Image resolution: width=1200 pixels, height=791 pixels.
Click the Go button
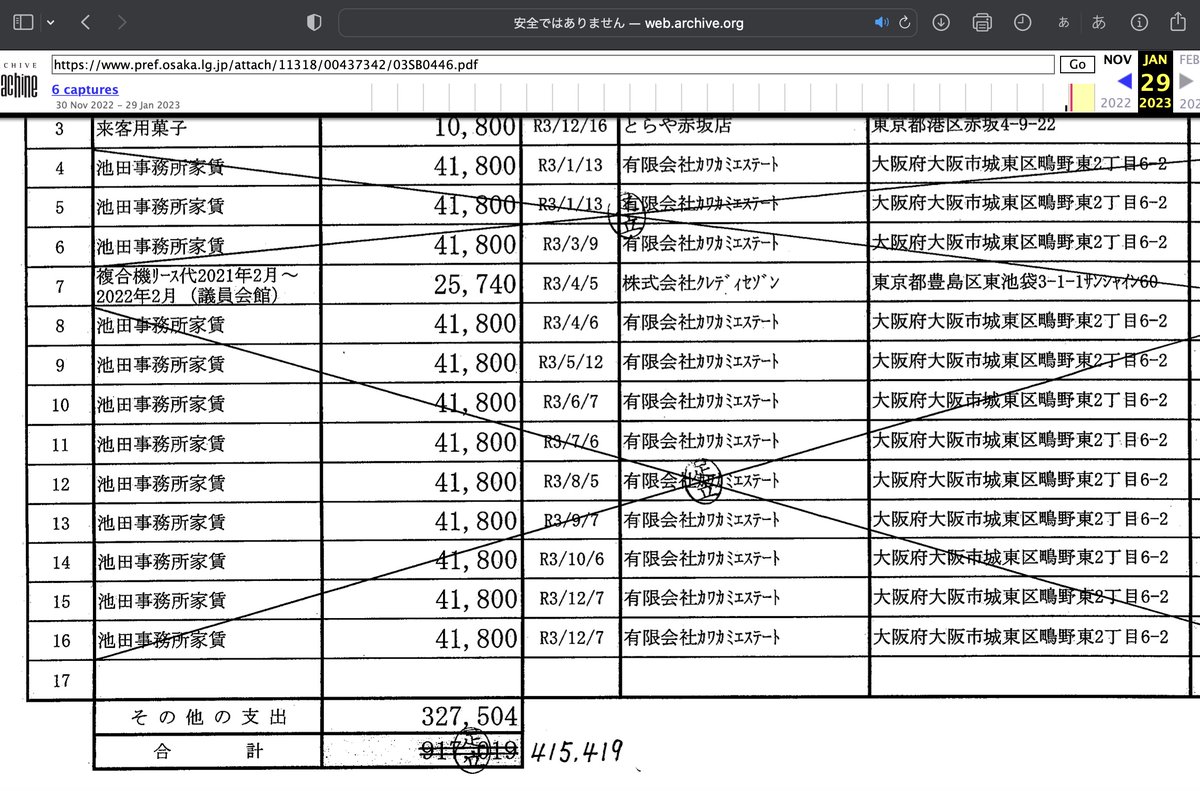pos(1077,64)
